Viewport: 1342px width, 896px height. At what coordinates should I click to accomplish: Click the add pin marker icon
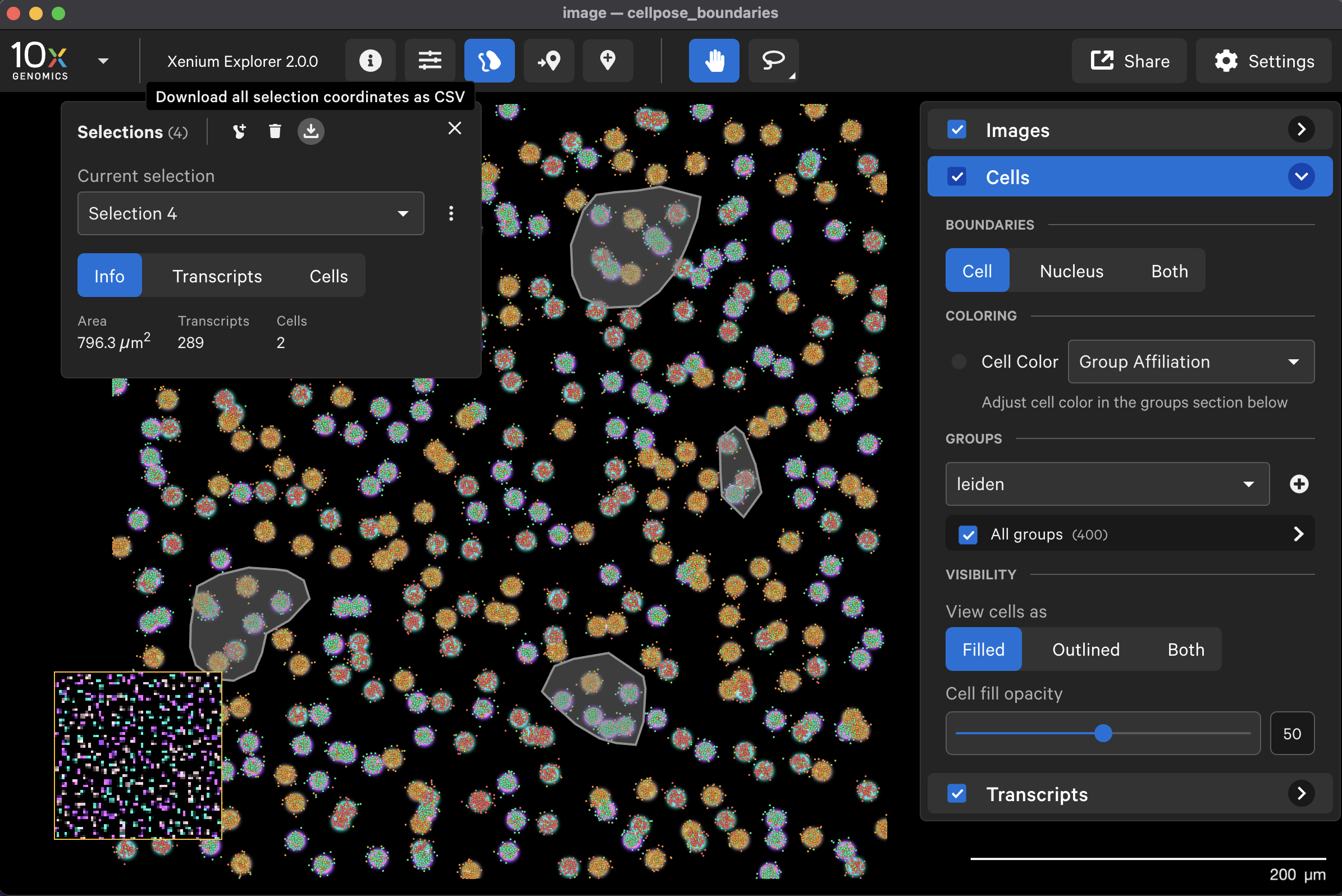[607, 61]
